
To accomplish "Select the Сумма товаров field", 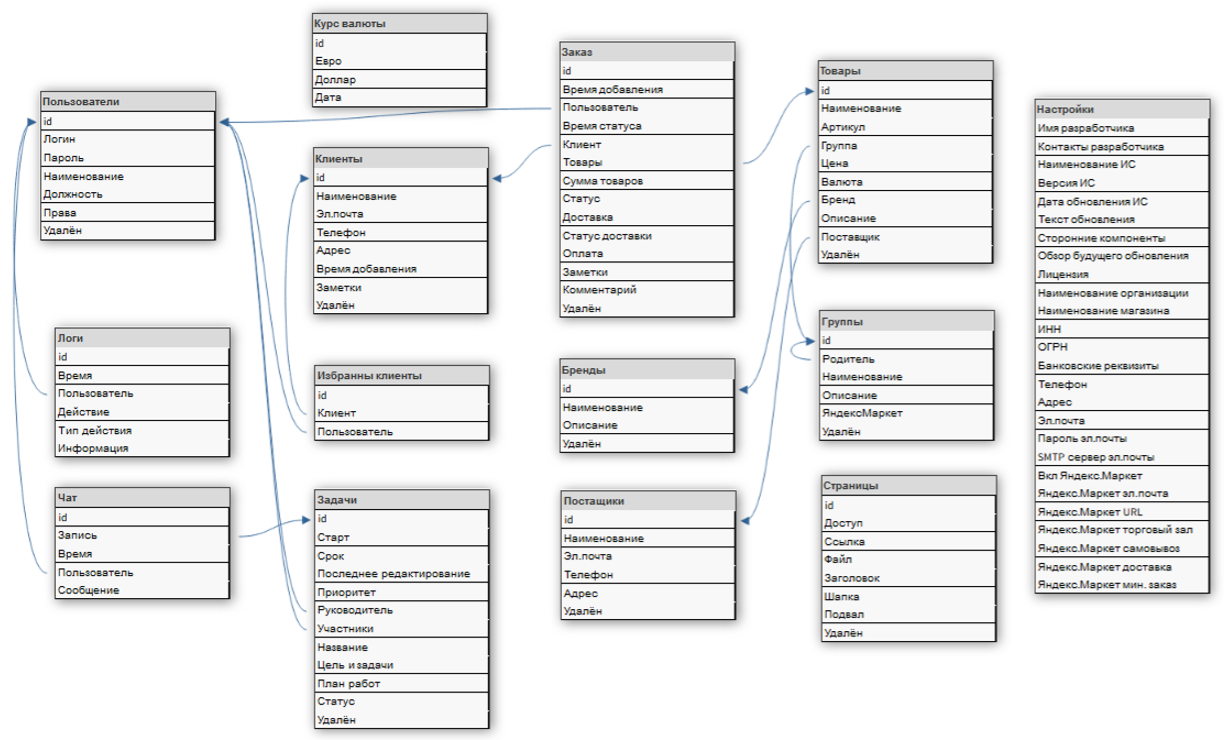I will tap(647, 181).
